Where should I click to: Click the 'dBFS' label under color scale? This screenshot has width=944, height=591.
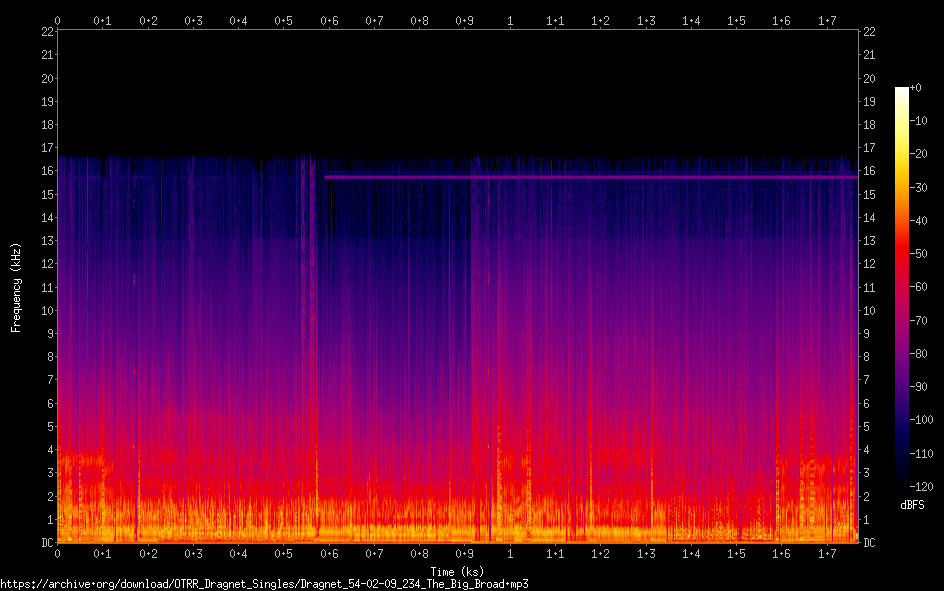pos(912,506)
